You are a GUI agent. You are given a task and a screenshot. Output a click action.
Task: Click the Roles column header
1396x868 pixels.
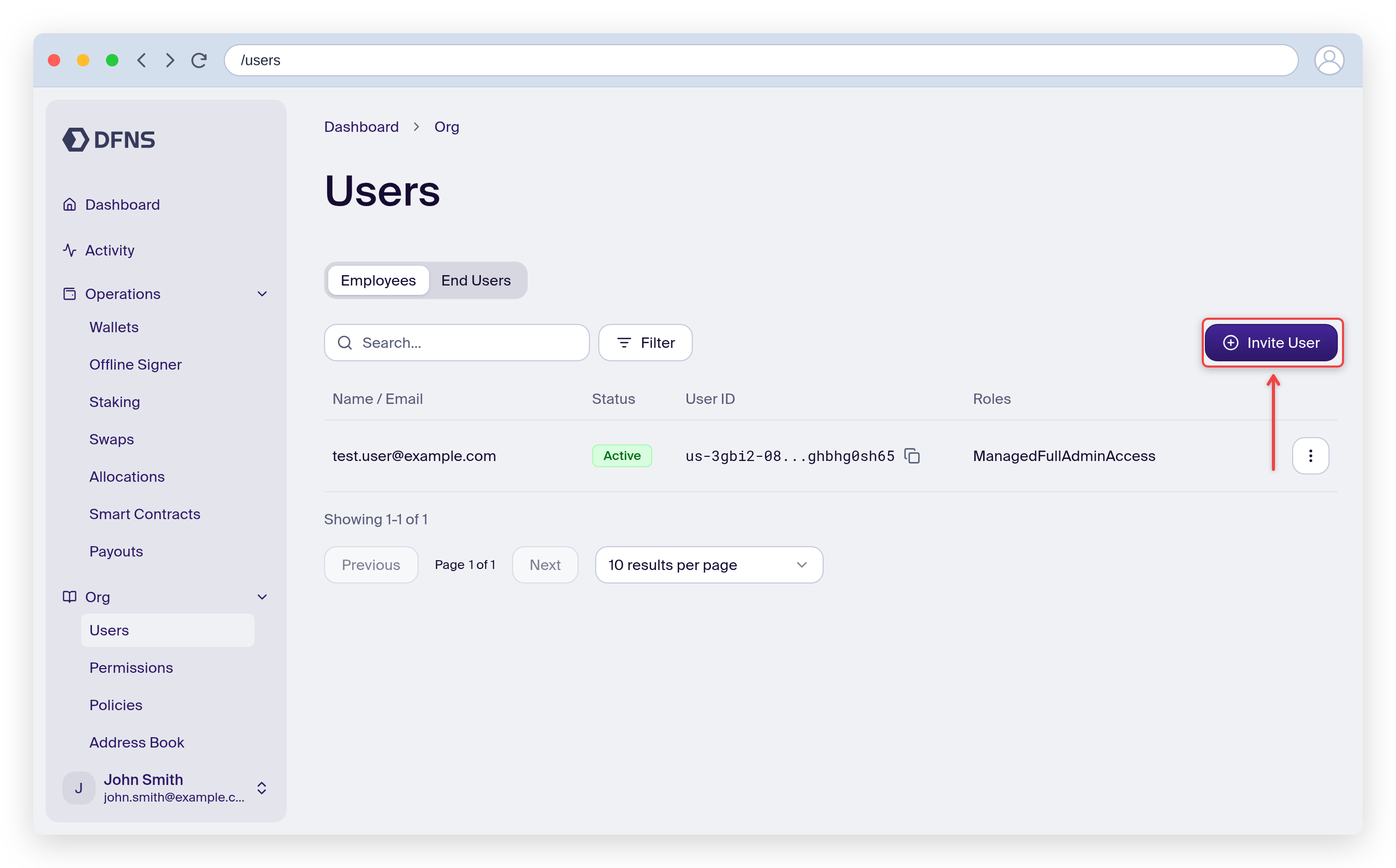[991, 398]
